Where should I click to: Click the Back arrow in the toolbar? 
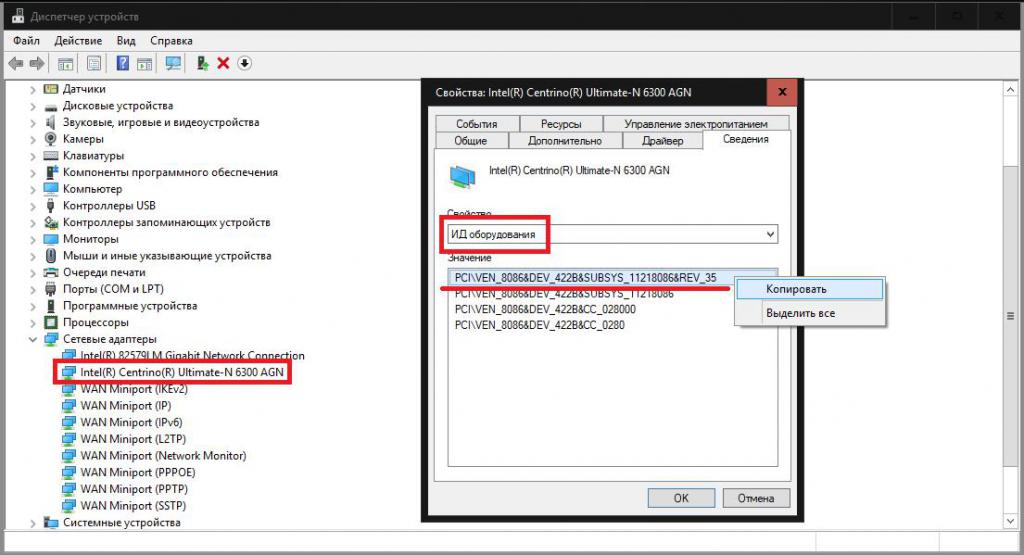(16, 63)
